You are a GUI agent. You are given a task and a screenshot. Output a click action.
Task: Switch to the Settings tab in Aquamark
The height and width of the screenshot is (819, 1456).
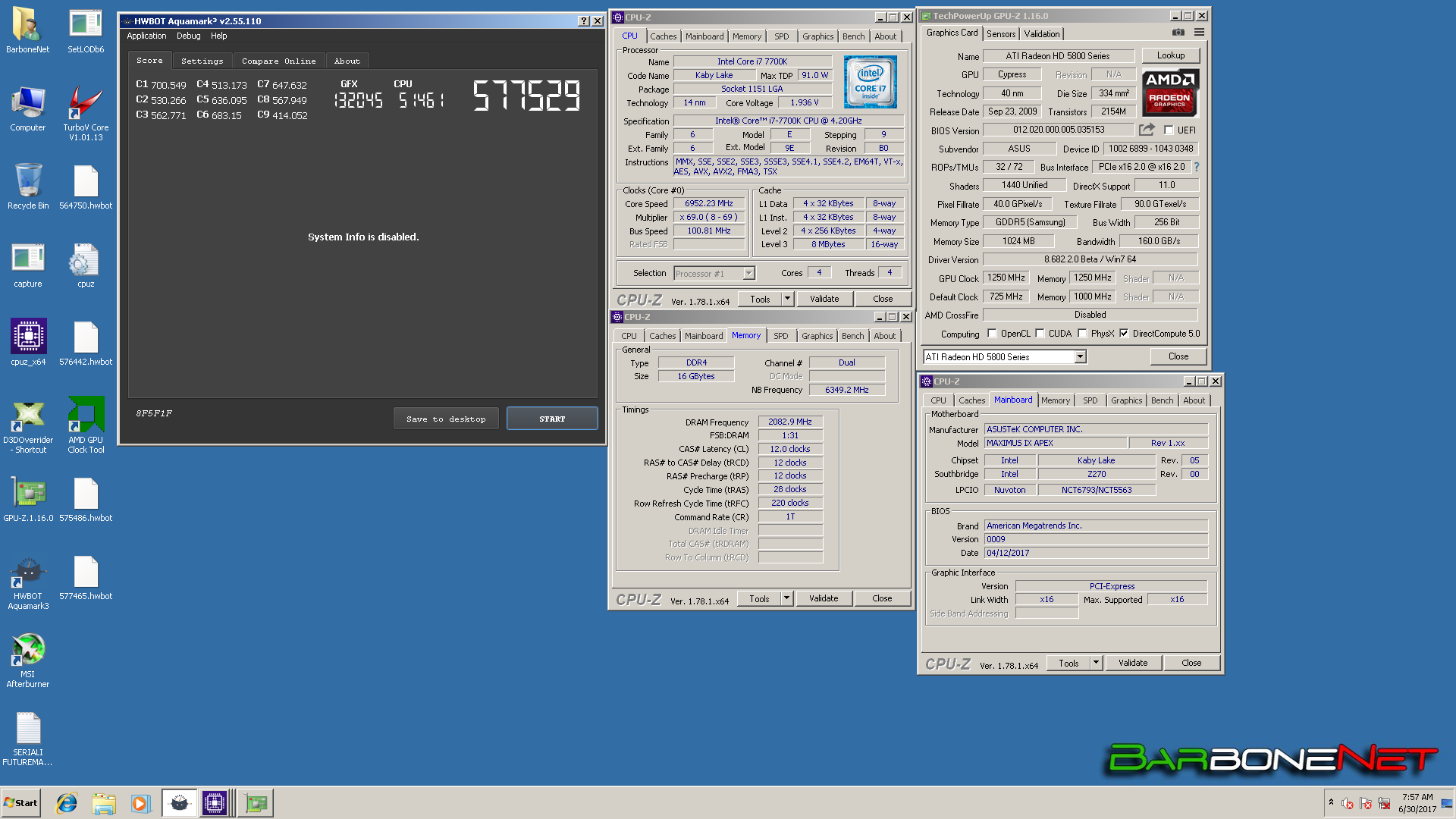point(202,61)
